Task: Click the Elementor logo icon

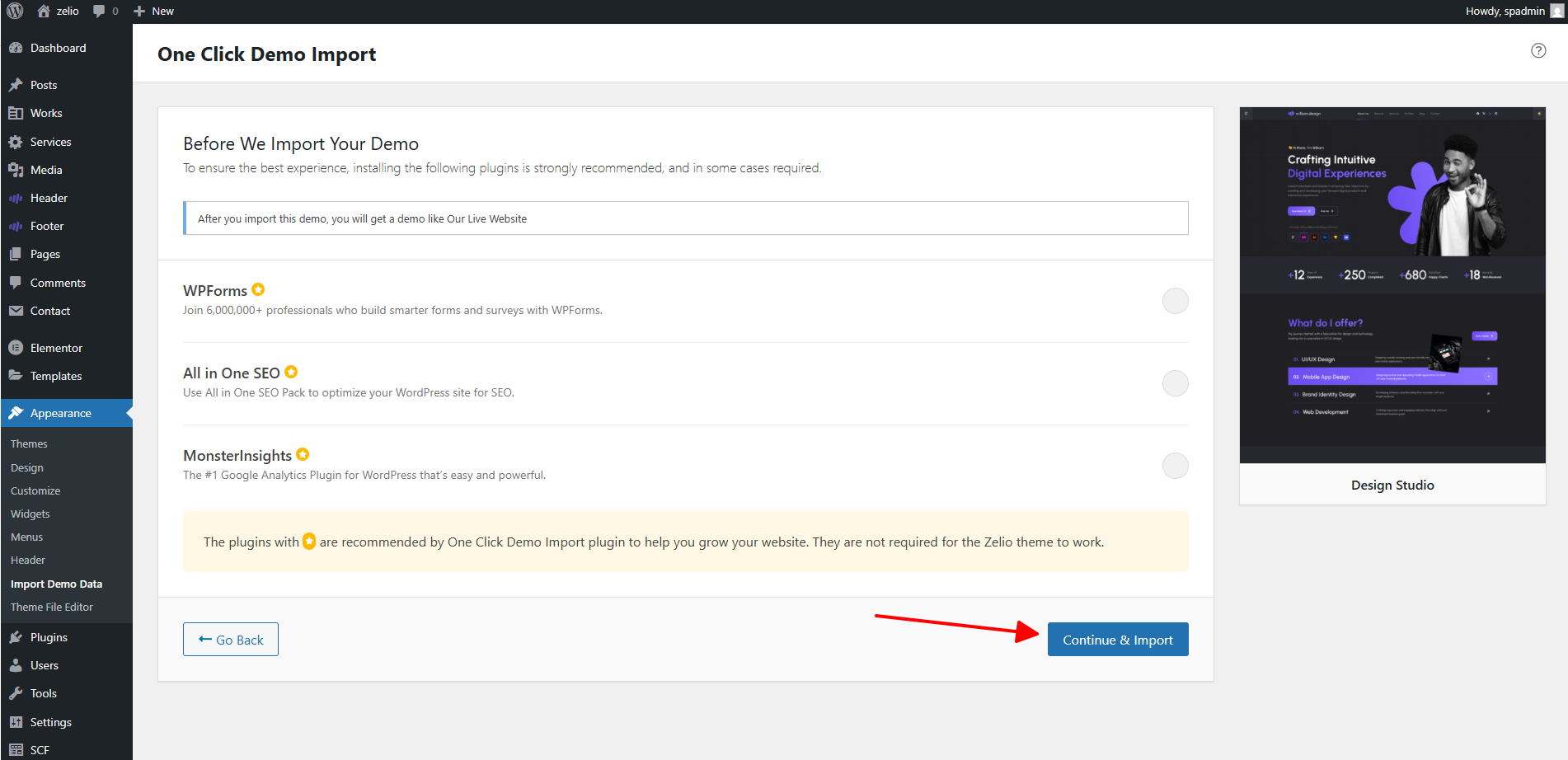Action: click(x=16, y=348)
